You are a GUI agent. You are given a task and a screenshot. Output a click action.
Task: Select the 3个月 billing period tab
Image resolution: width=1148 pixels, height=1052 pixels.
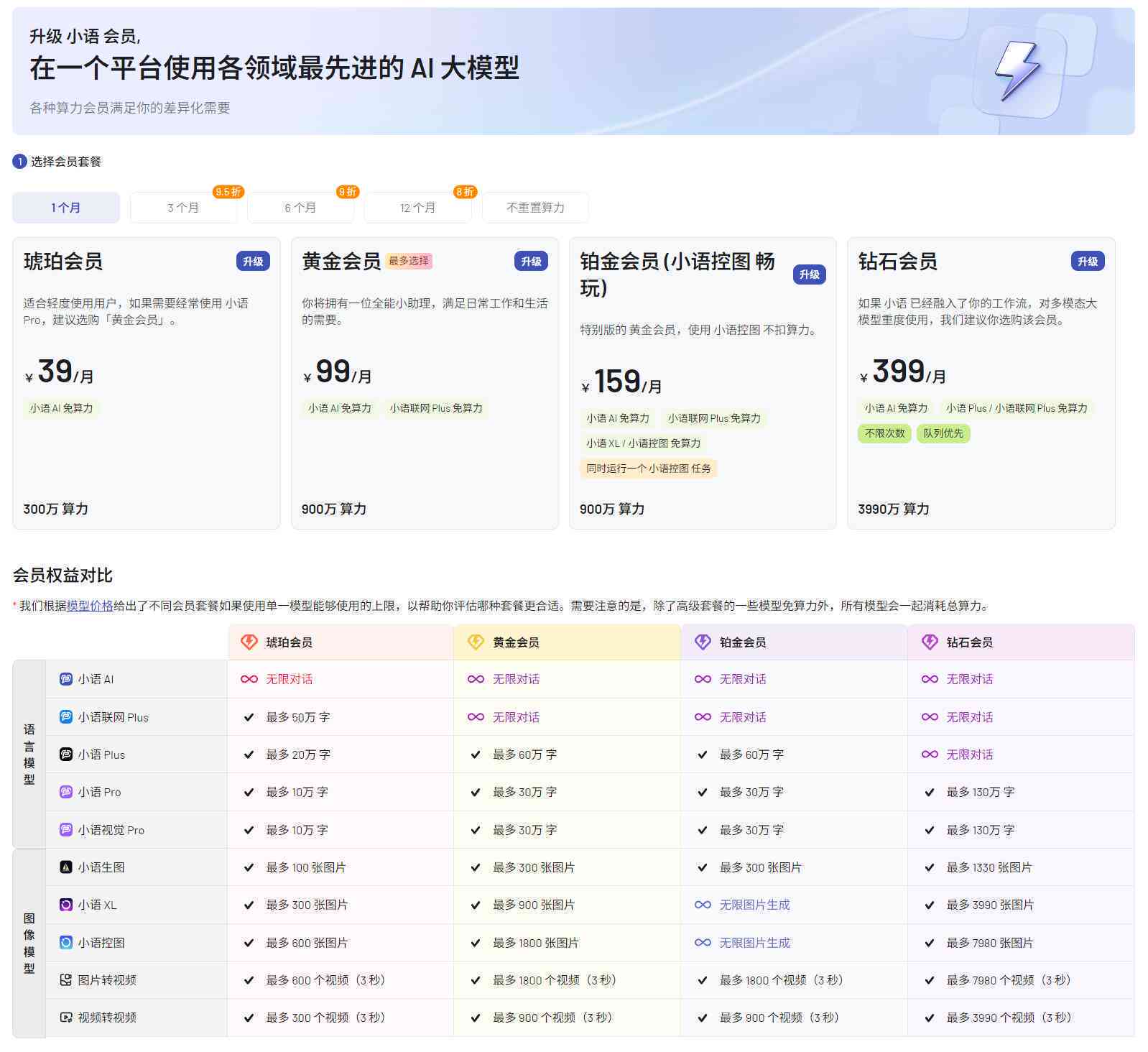click(x=183, y=208)
